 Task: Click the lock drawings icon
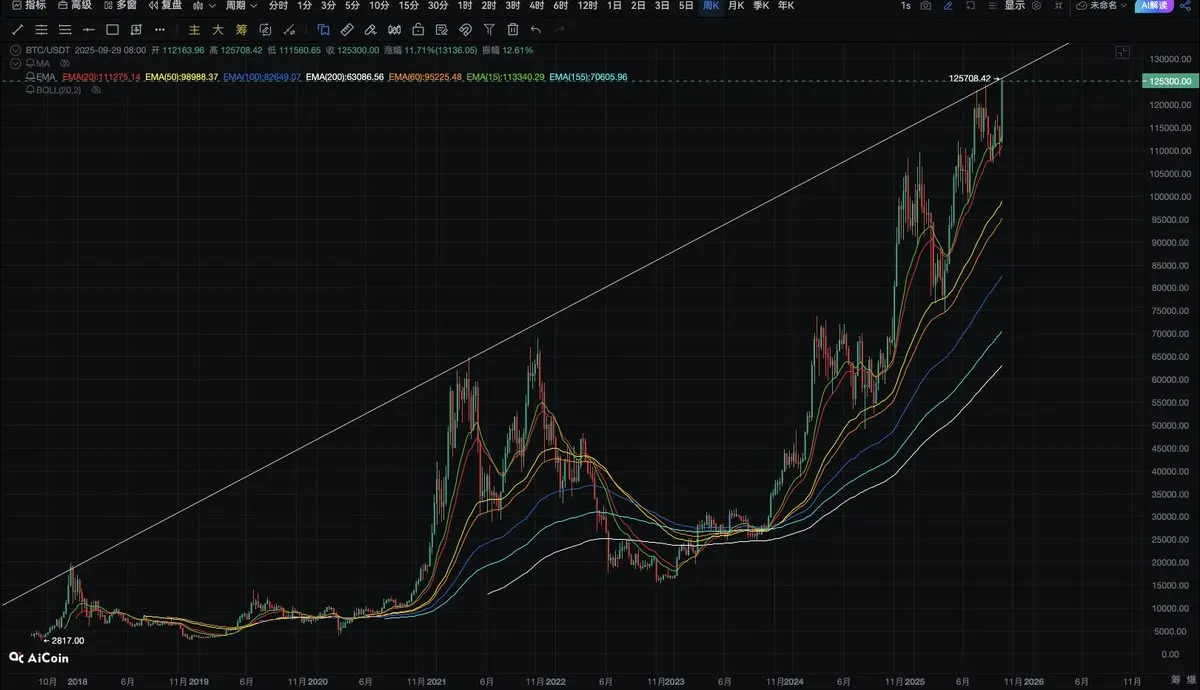(418, 30)
